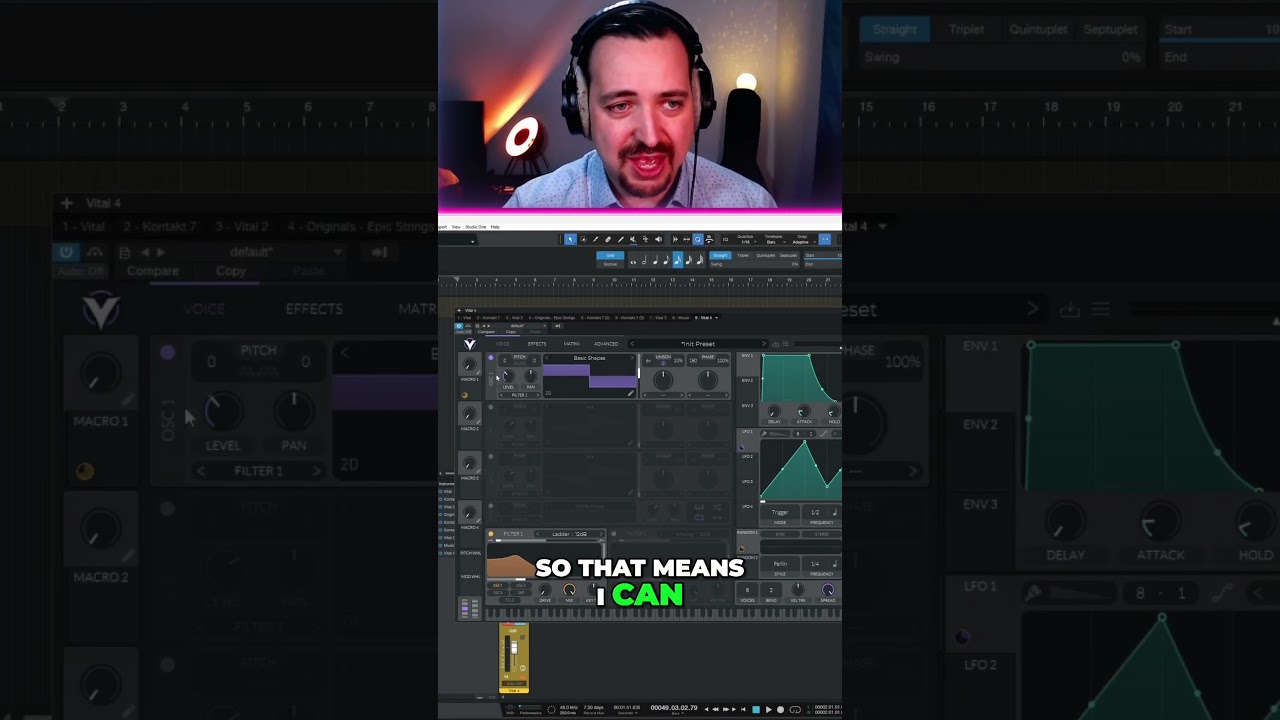This screenshot has width=1280, height=720.
Task: Select the Range tool in toolbar
Action: [583, 239]
